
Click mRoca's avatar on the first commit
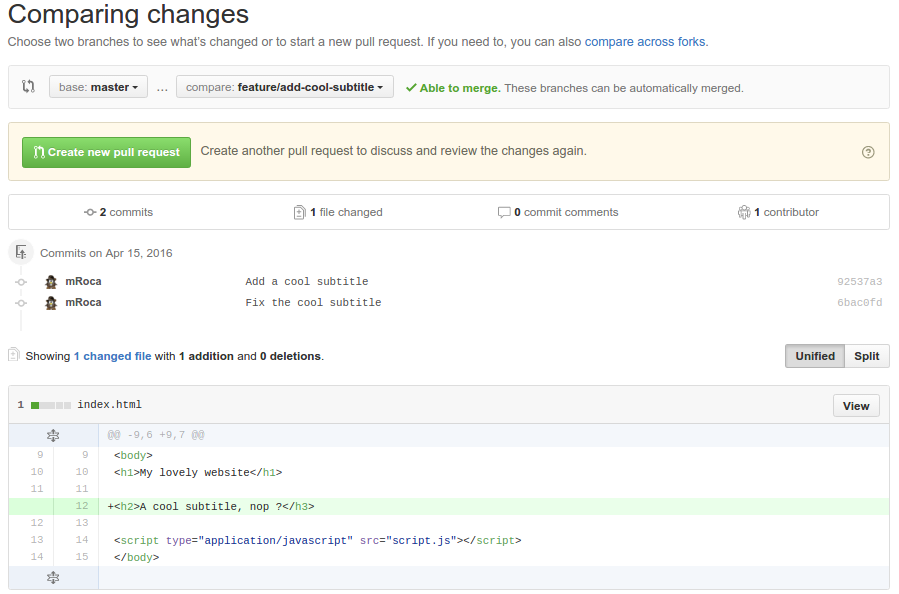[51, 281]
